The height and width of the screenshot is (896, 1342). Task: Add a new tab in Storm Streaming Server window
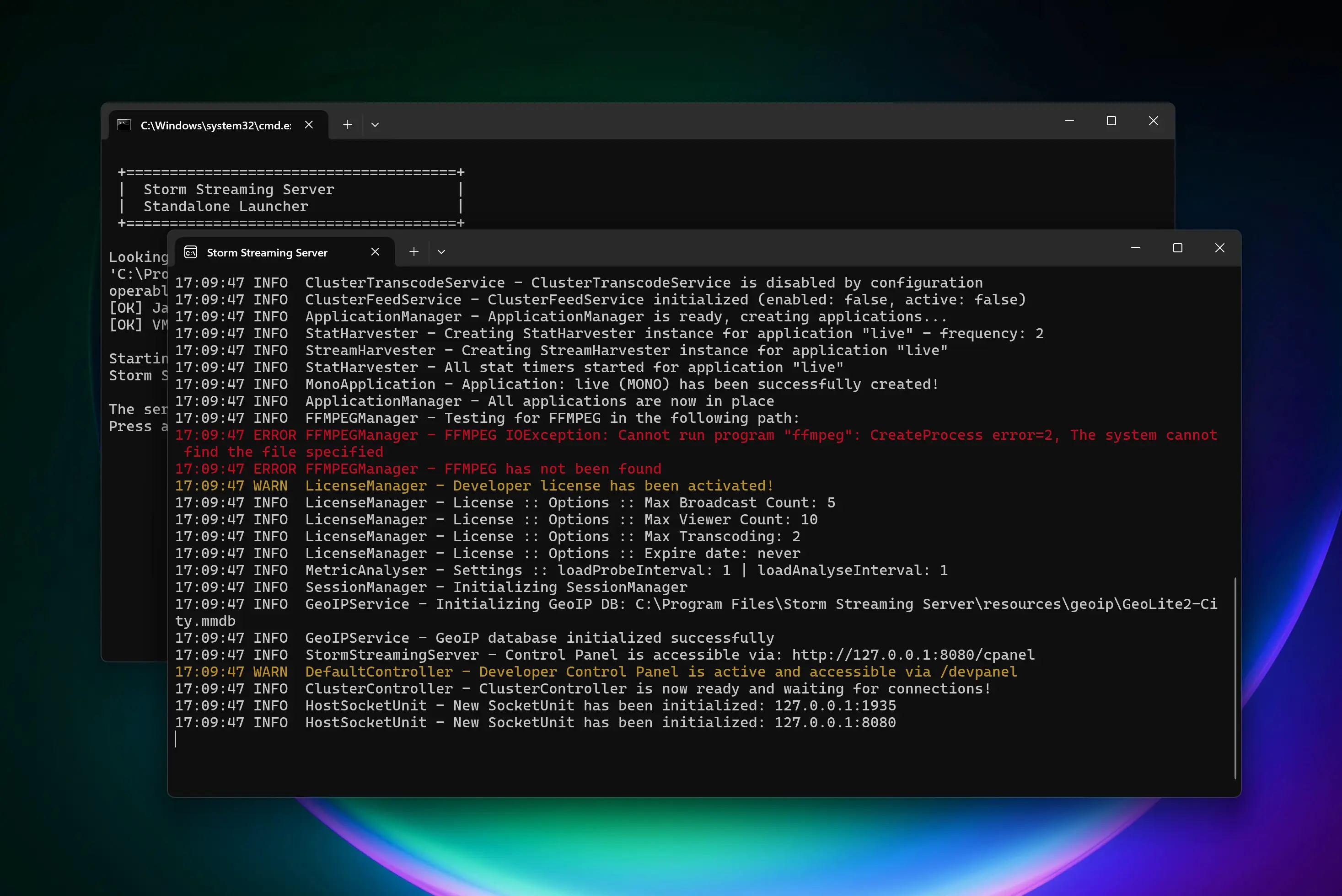tap(414, 251)
